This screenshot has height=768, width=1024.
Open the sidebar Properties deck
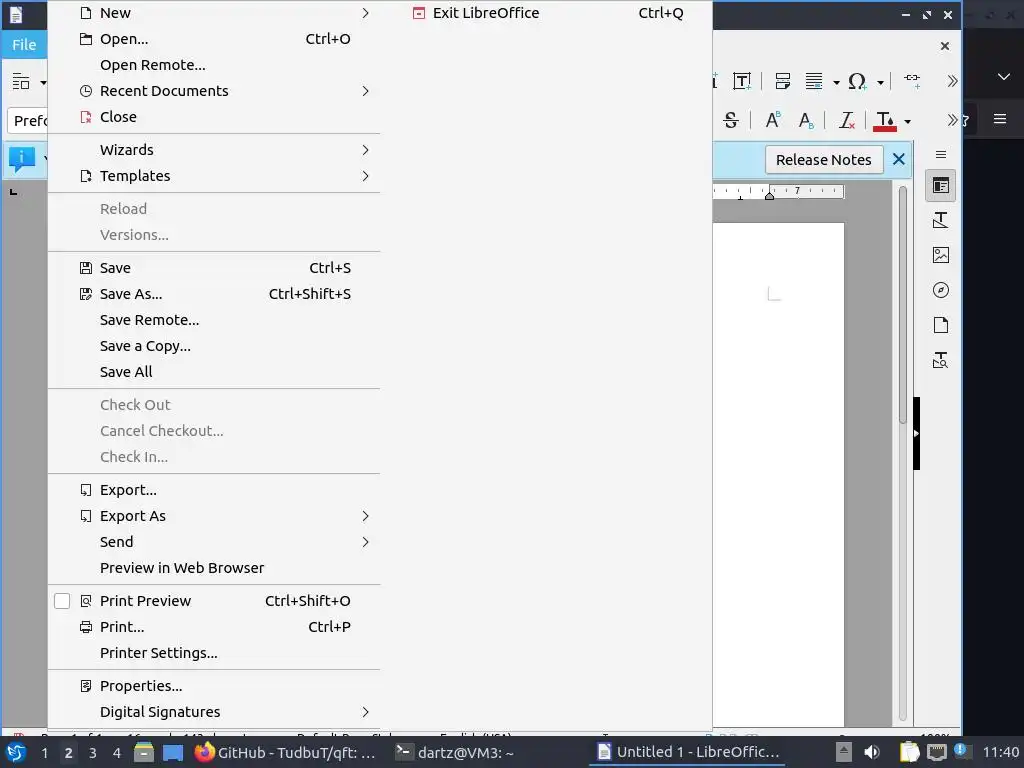pos(940,186)
